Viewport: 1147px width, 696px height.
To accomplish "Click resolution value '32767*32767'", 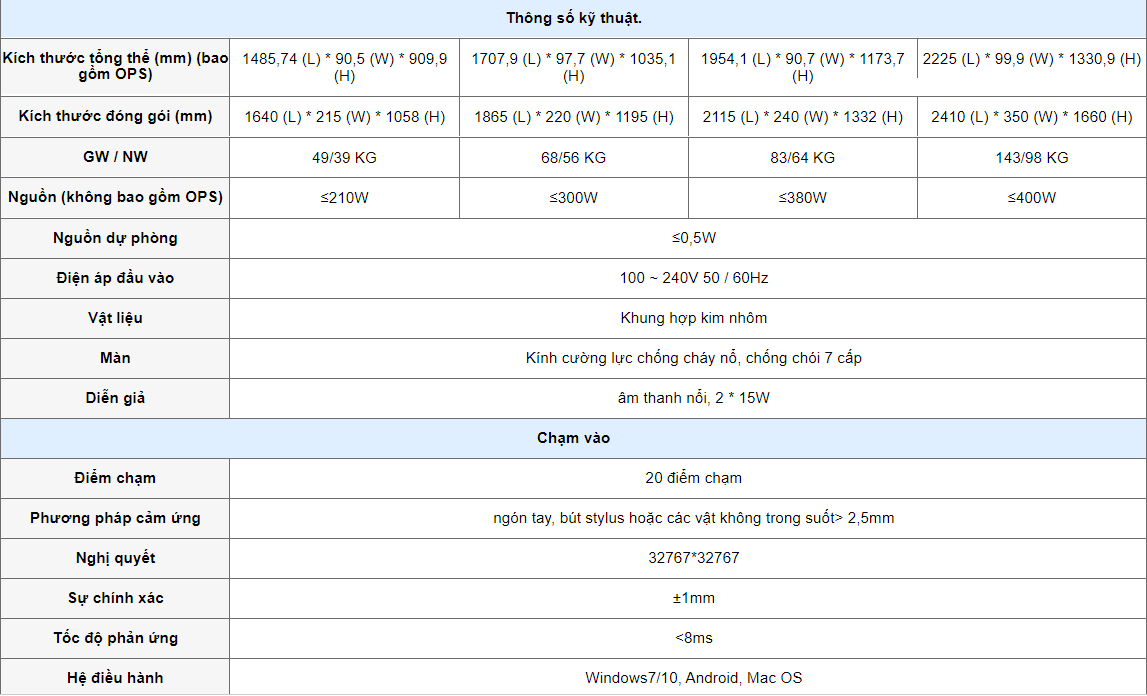I will pyautogui.click(x=693, y=558).
